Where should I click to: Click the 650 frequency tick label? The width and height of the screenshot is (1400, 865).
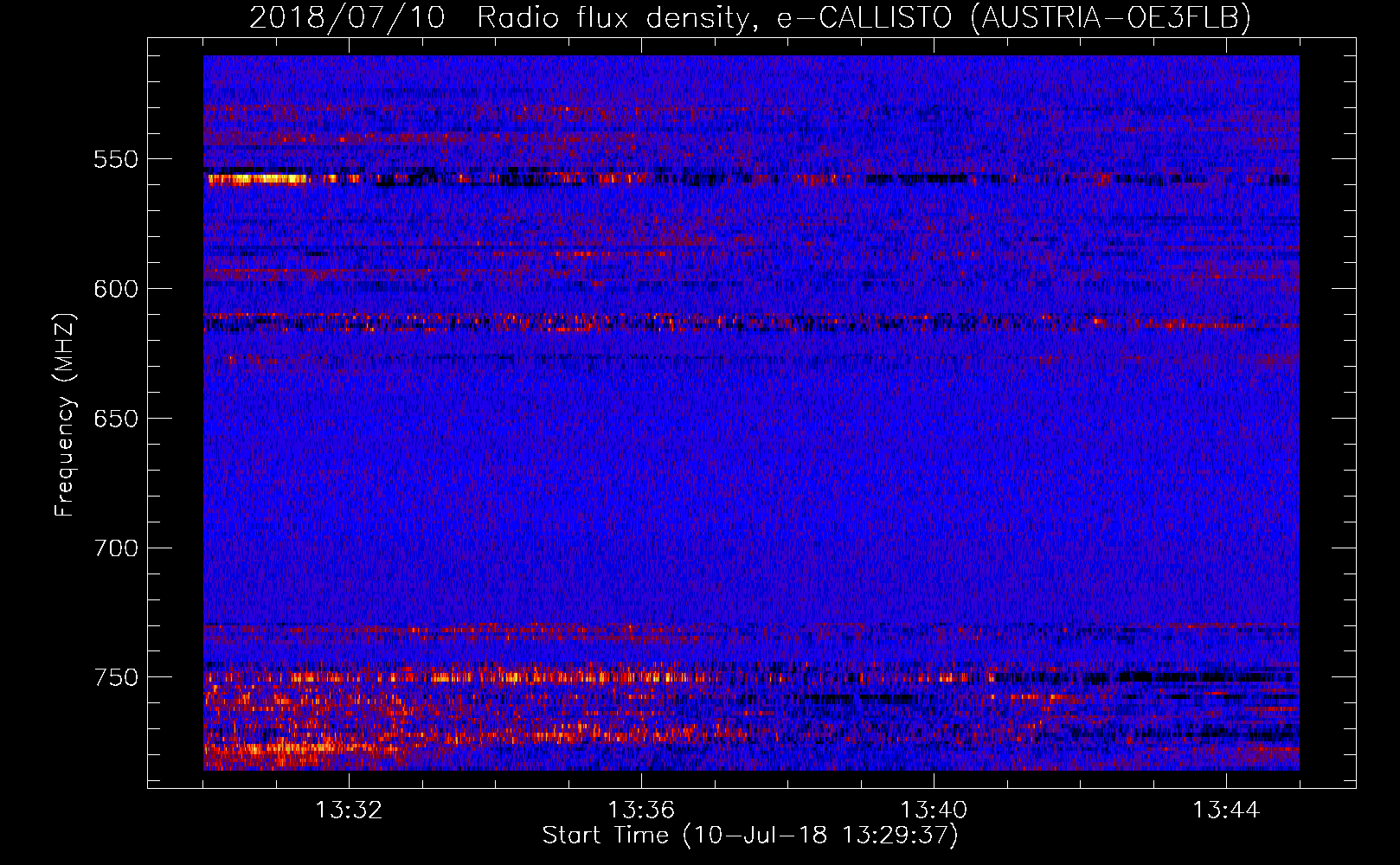point(116,419)
